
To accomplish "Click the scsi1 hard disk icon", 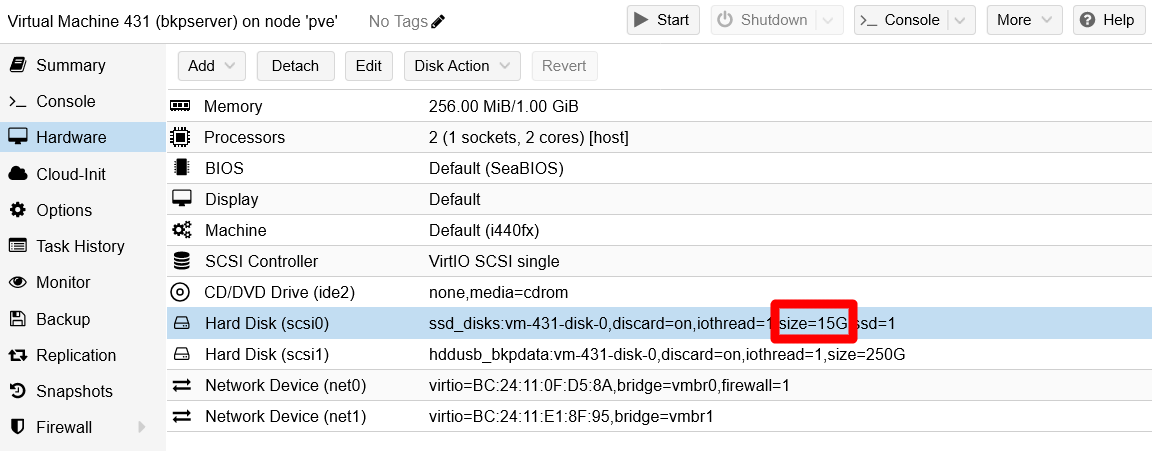I will click(181, 354).
